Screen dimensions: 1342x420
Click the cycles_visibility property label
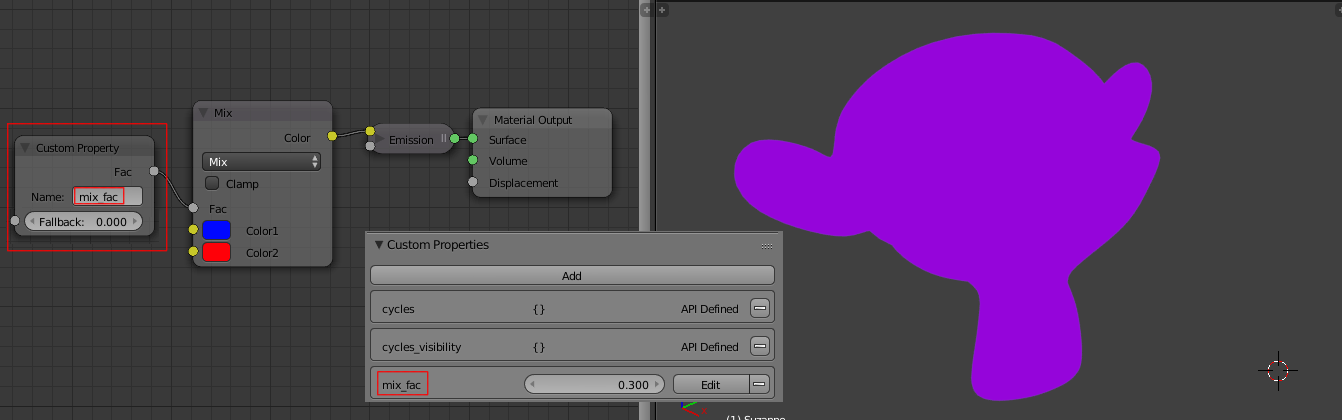pos(422,347)
